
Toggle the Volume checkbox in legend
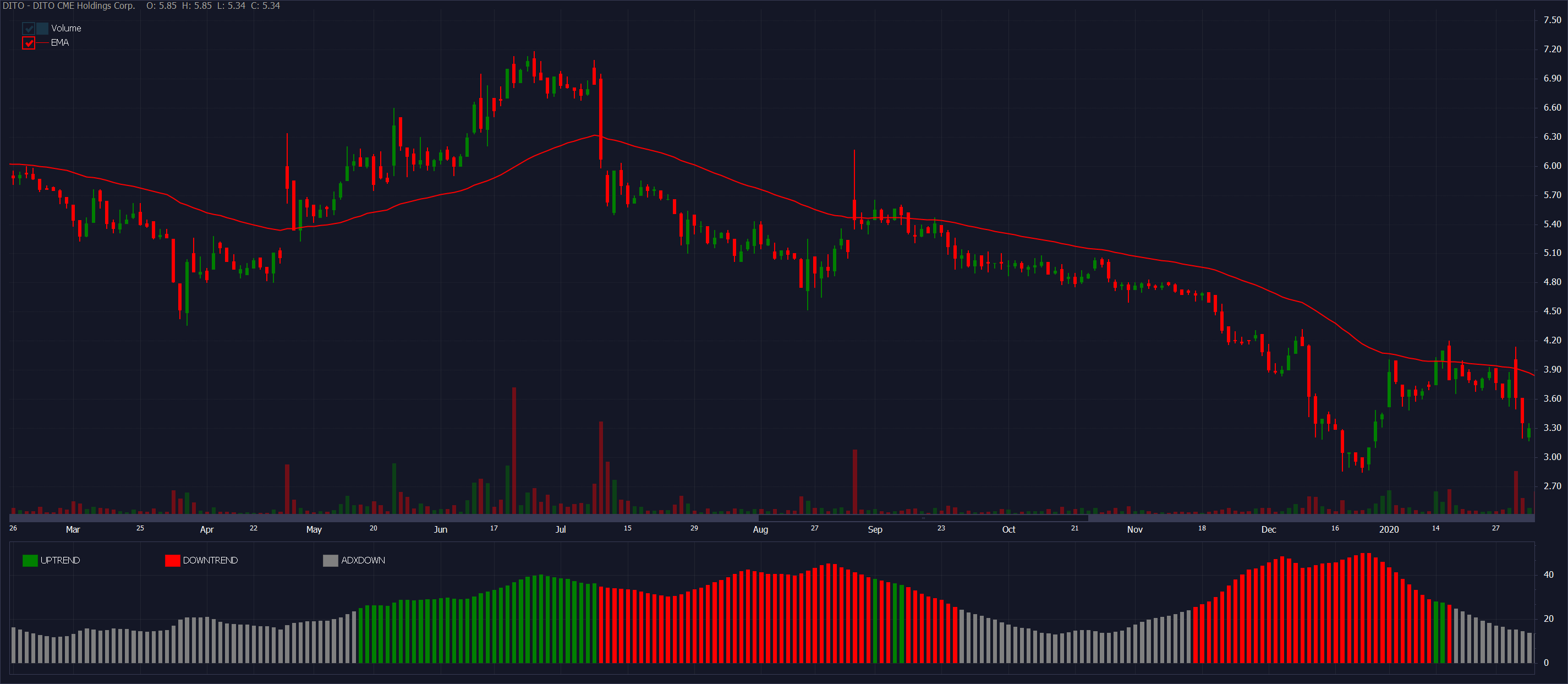[29, 28]
